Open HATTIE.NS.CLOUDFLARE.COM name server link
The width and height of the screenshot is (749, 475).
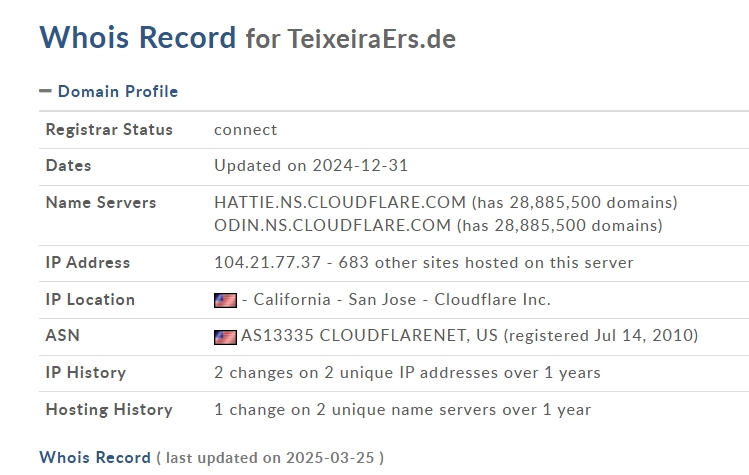[x=340, y=203]
